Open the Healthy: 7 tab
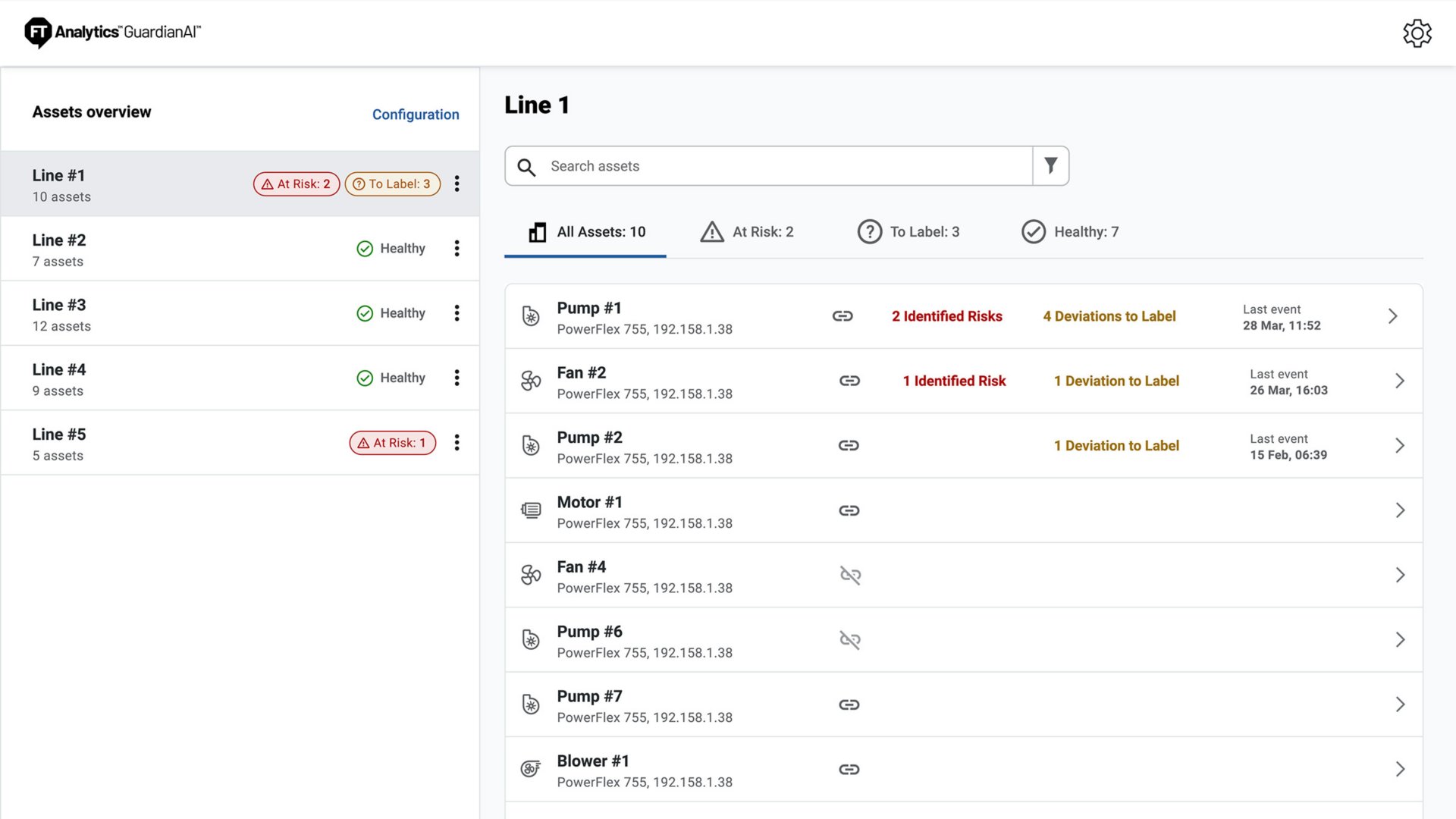The width and height of the screenshot is (1456, 819). 1070,232
